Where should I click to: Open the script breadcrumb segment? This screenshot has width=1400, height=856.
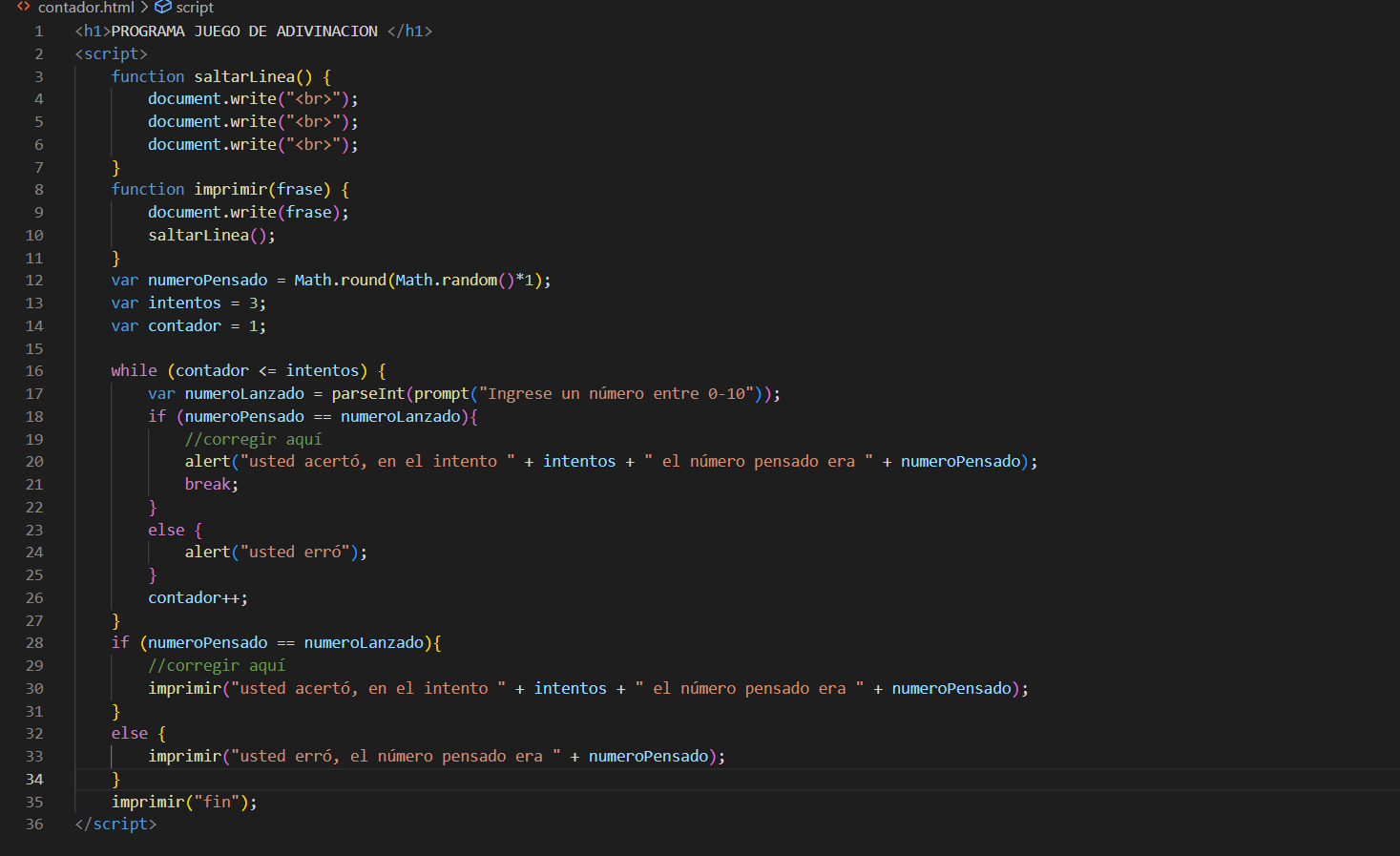tap(195, 8)
